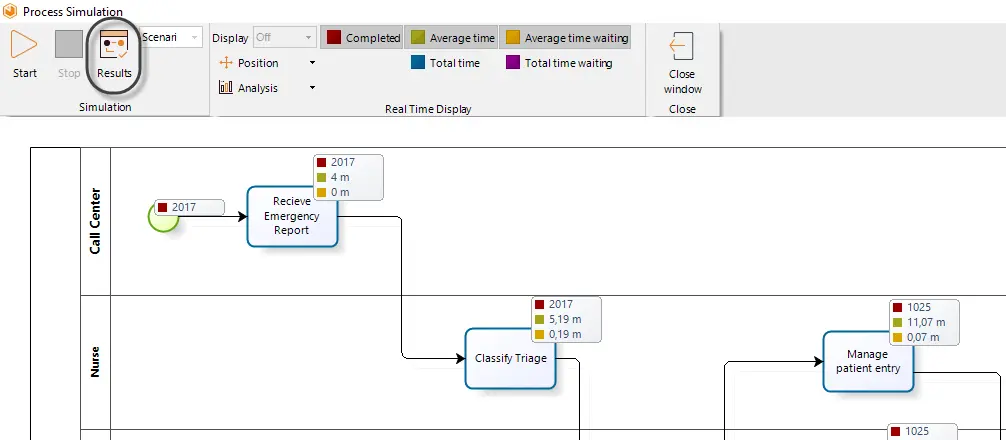Viewport: 1006px width, 440px height.
Task: Toggle the Total time display
Action: (446, 63)
